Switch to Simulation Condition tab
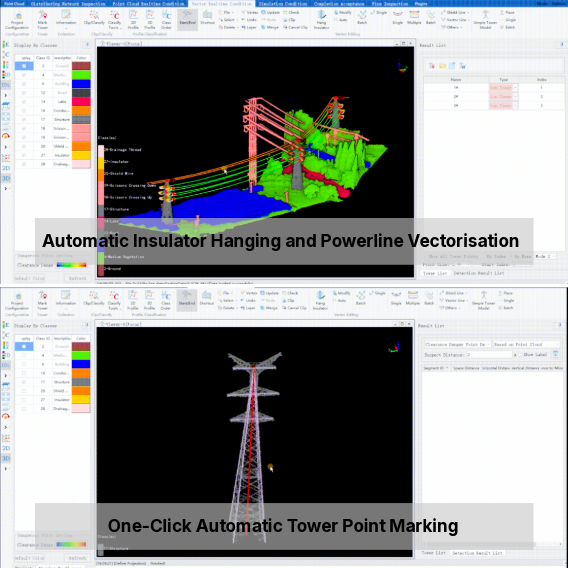Viewport: 568px width, 568px height. click(283, 4)
